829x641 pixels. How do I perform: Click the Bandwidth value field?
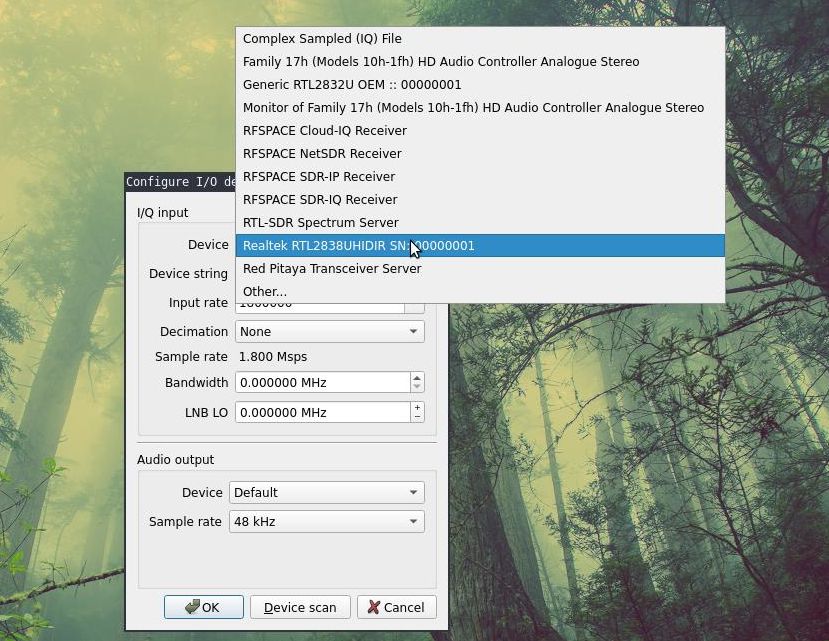pos(323,382)
